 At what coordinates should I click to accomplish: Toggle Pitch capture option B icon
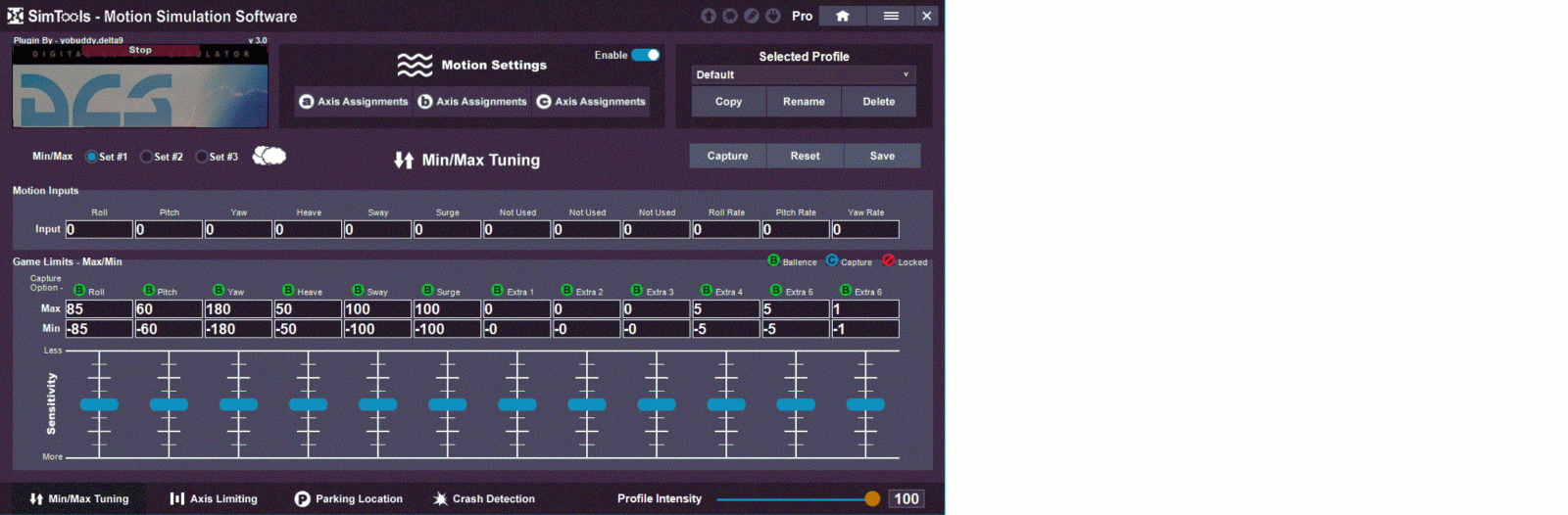coord(149,290)
